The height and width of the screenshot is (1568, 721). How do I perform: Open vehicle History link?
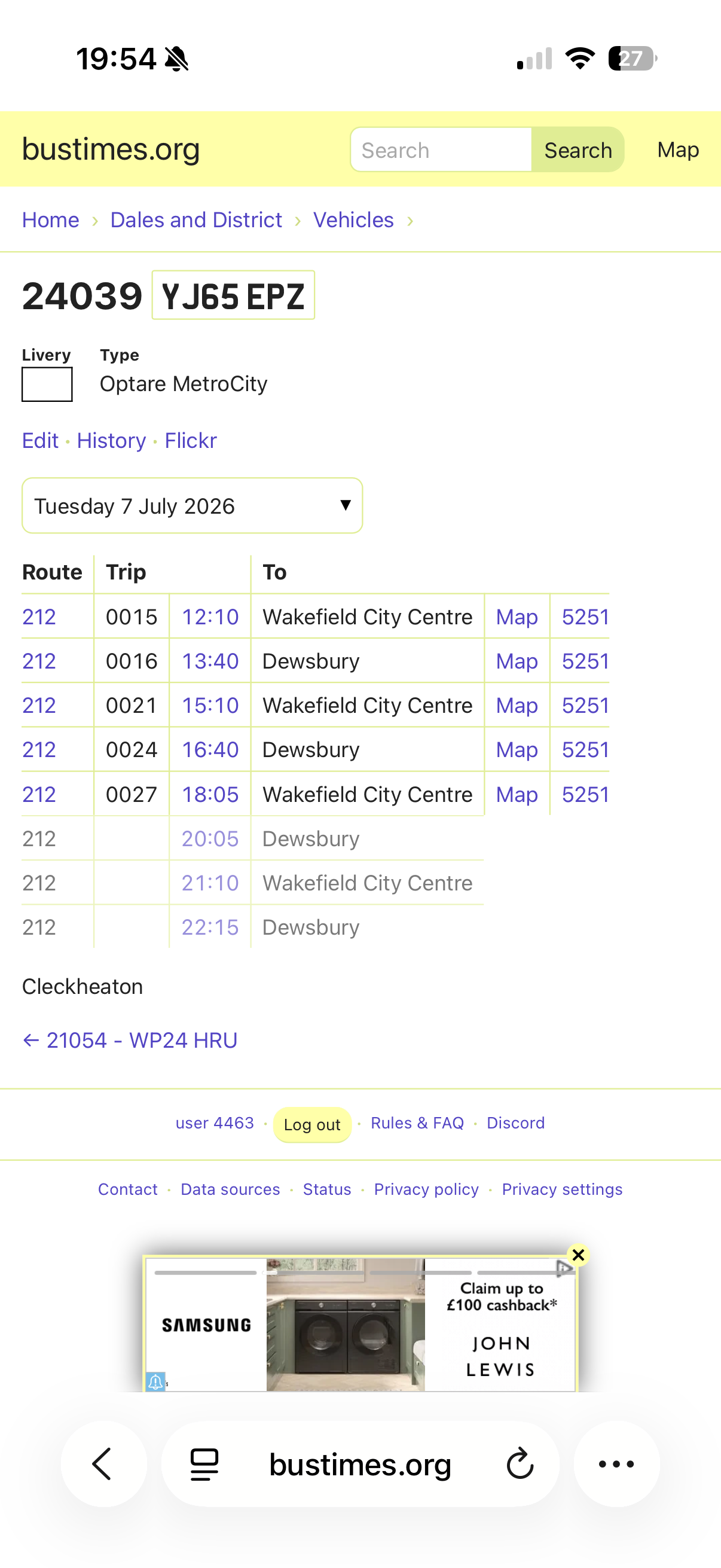tap(111, 440)
